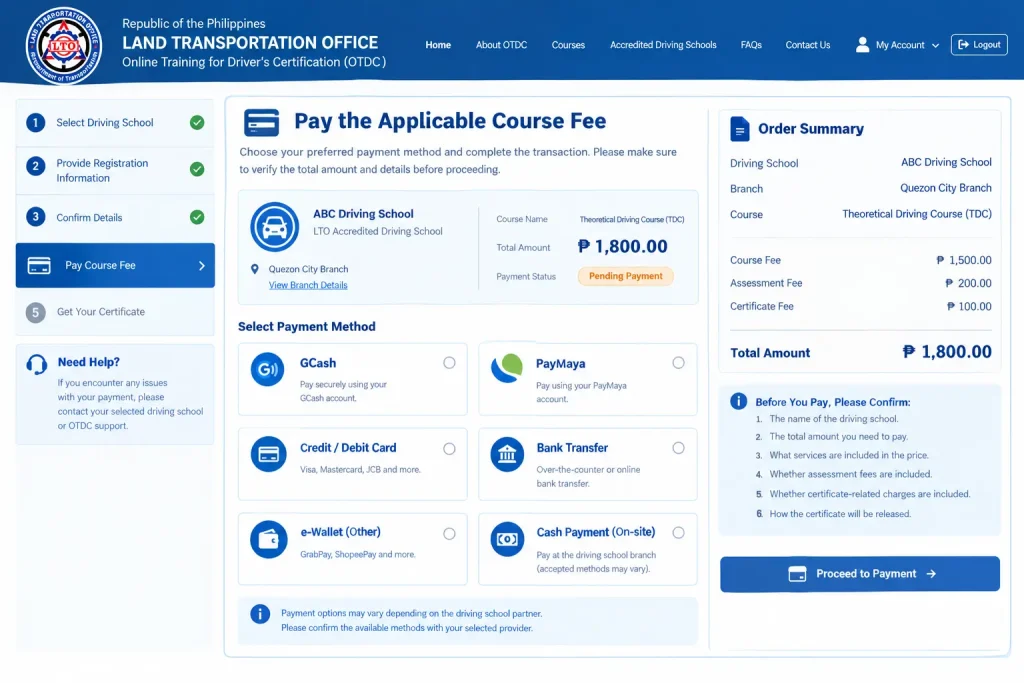1024x683 pixels.
Task: Click the chevron on Pay Course Fee step
Action: [202, 266]
